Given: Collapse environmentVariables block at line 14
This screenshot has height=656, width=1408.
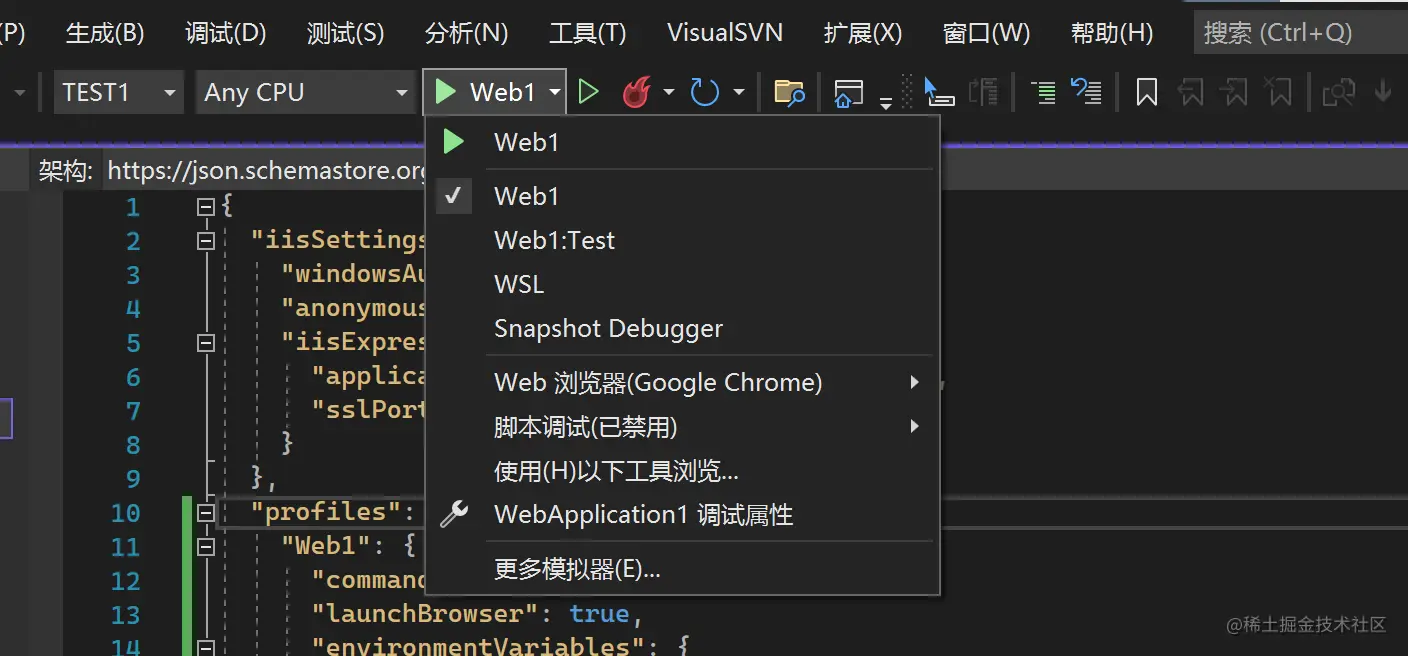Looking at the screenshot, I should tap(206, 647).
